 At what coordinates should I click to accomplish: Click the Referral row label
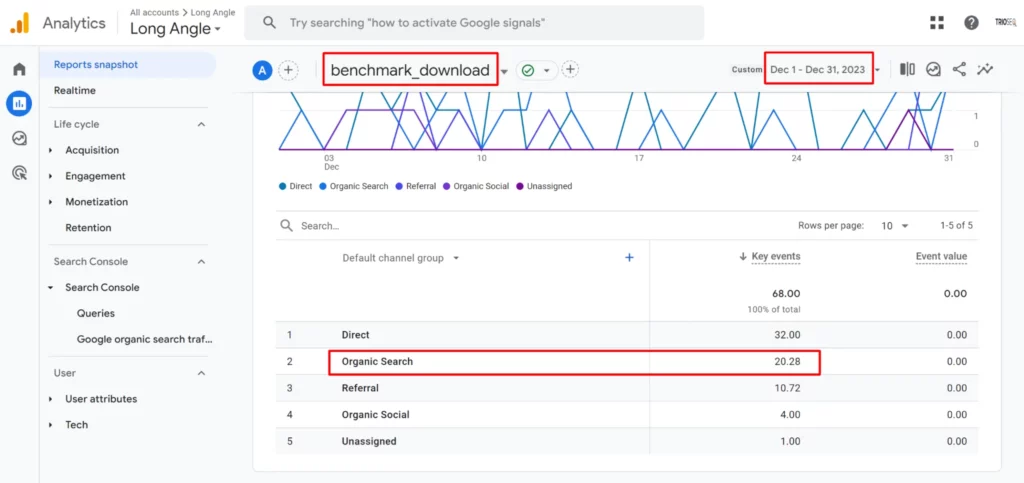(360, 388)
